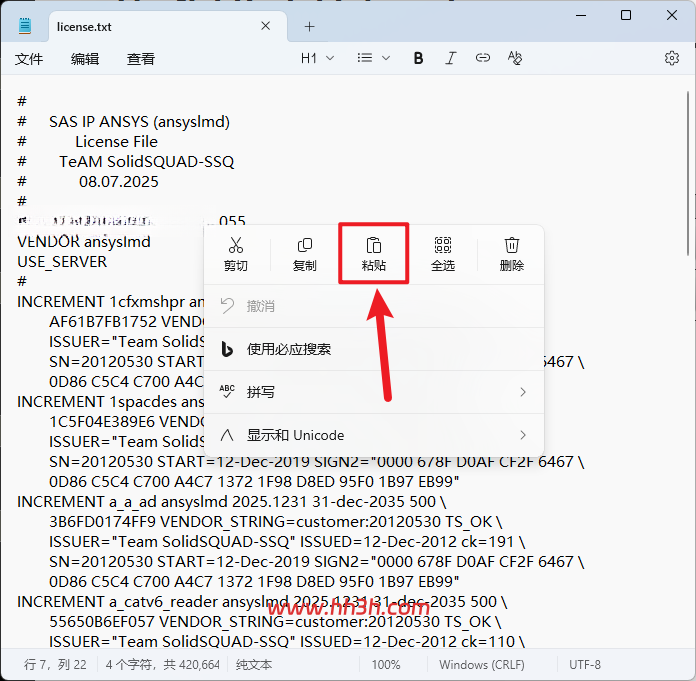Click the Notepad app icon in title bar
Image resolution: width=696 pixels, height=681 pixels.
[x=25, y=26]
